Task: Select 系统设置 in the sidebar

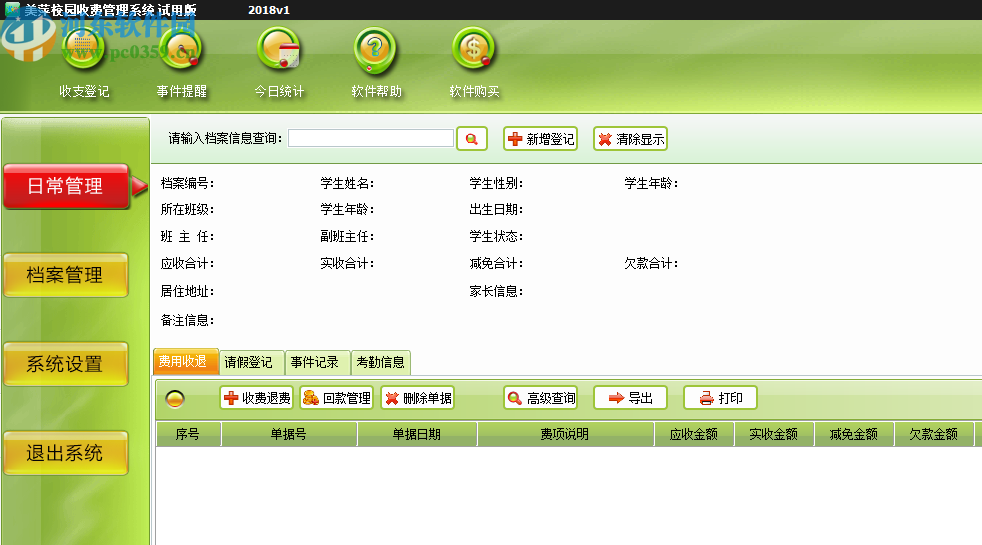Action: coord(66,364)
